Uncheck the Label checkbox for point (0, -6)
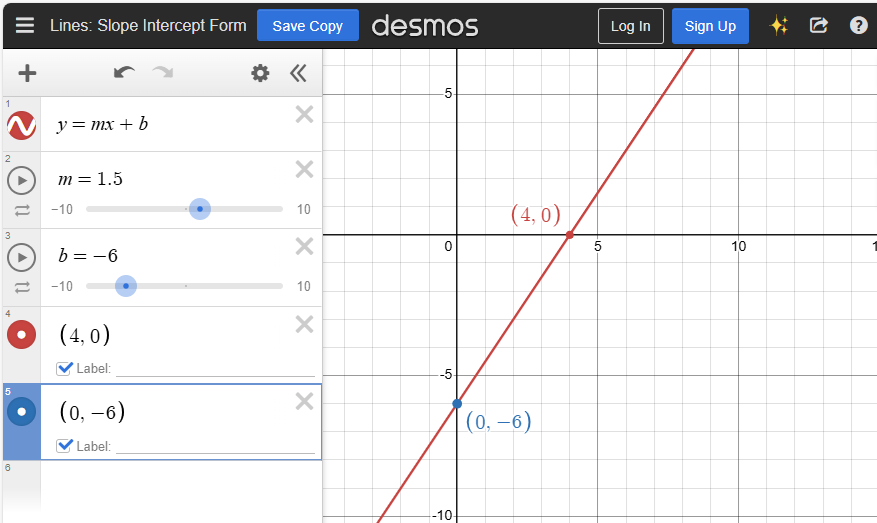The width and height of the screenshot is (877, 523). 65,445
